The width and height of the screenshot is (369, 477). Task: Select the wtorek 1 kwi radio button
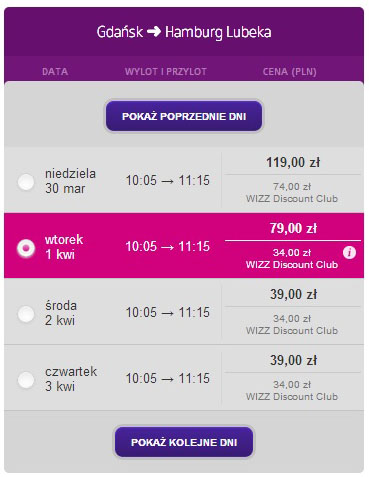(x=26, y=248)
